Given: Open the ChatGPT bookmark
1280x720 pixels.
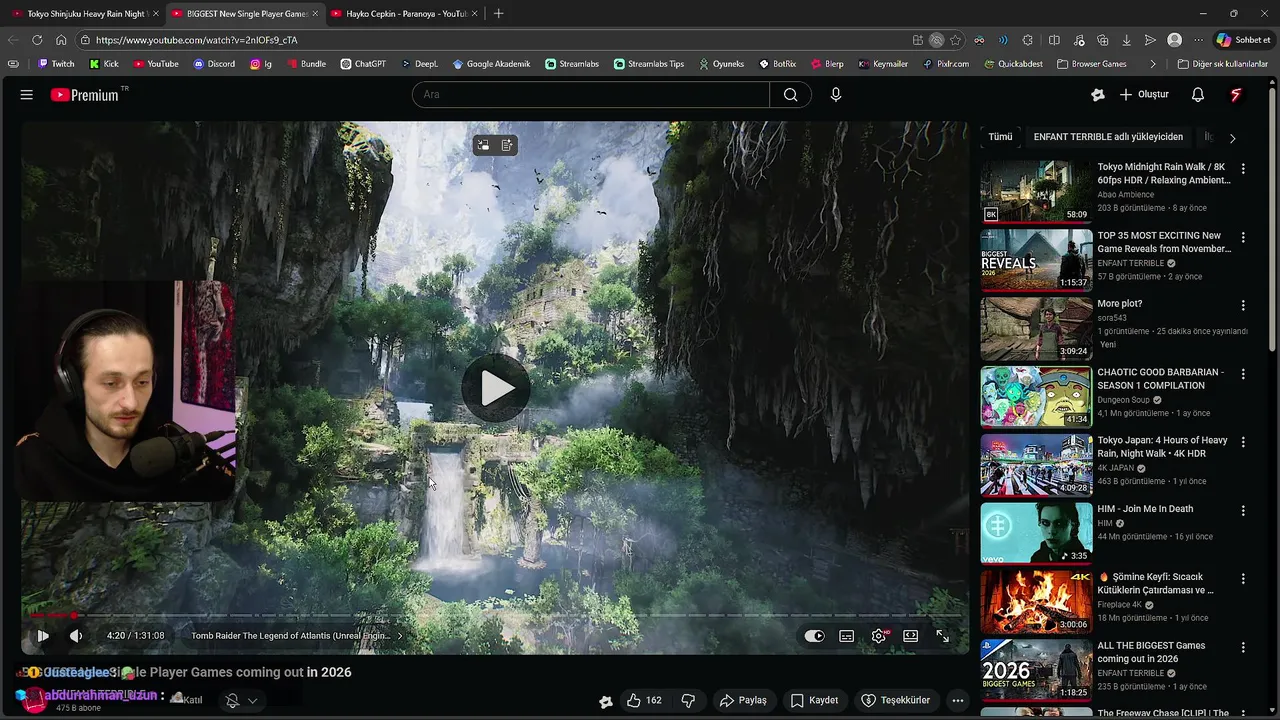Looking at the screenshot, I should tap(363, 64).
